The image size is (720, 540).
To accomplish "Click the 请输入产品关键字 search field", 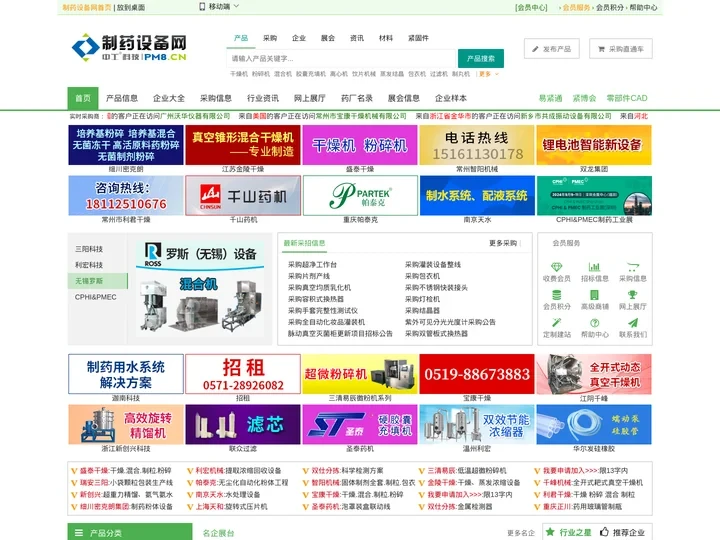I will (342, 58).
